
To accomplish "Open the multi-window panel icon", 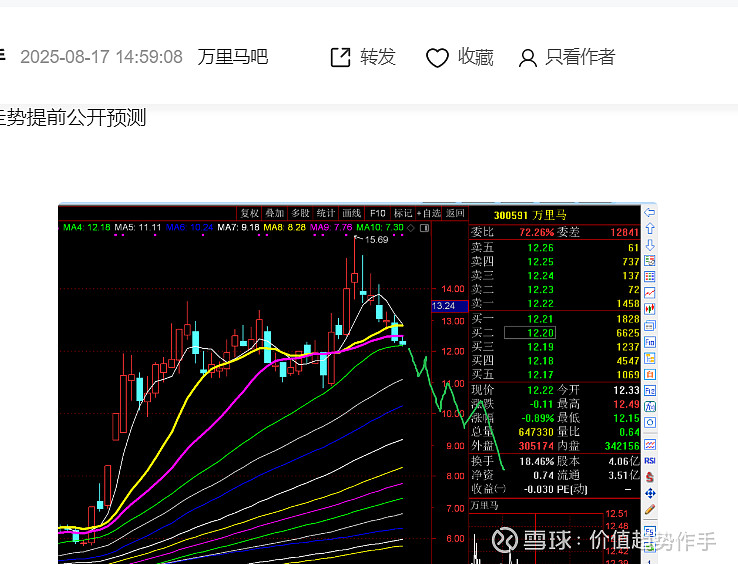I will (x=650, y=325).
